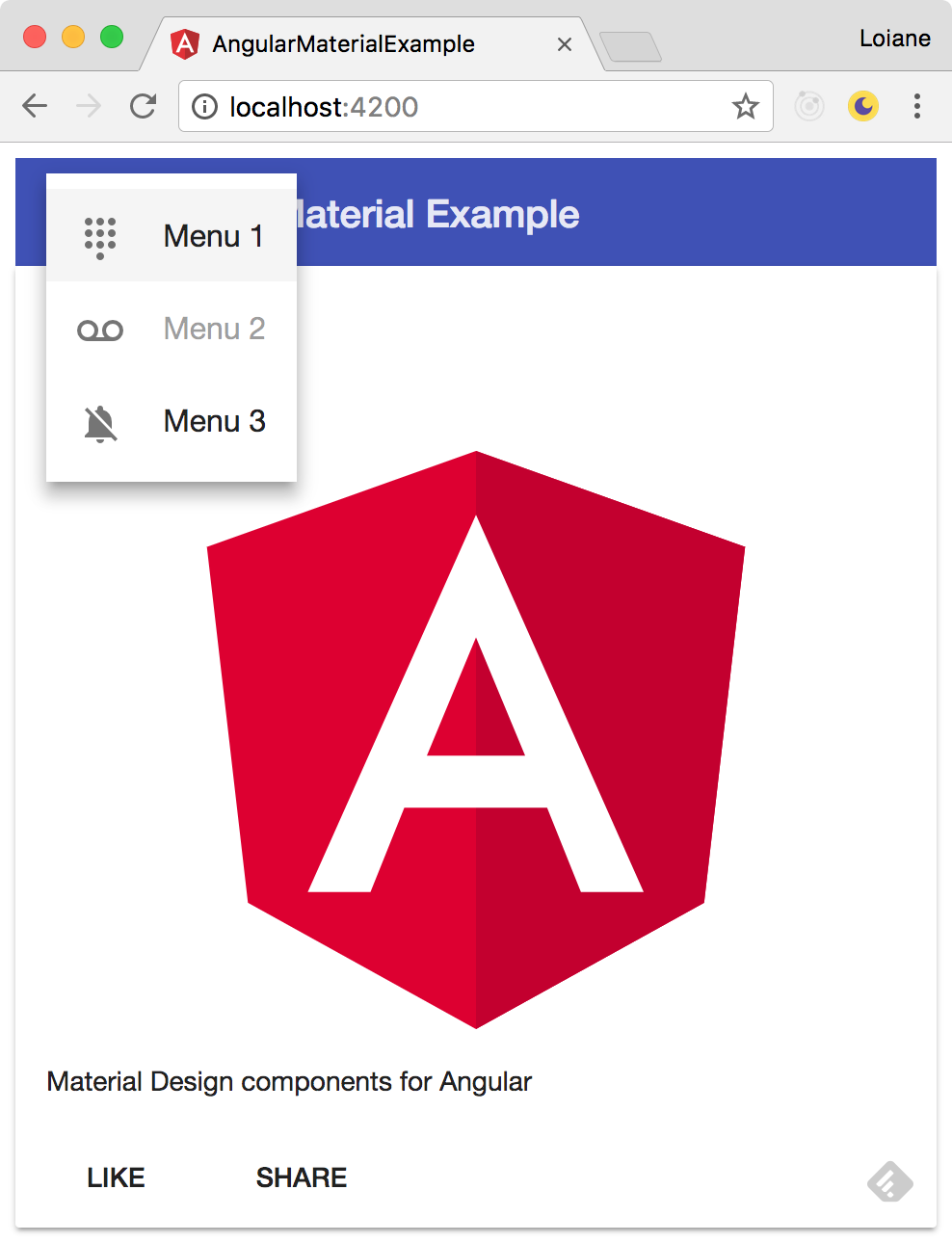Image resolution: width=952 pixels, height=1243 pixels.
Task: Reload the localhost page
Action: [143, 106]
